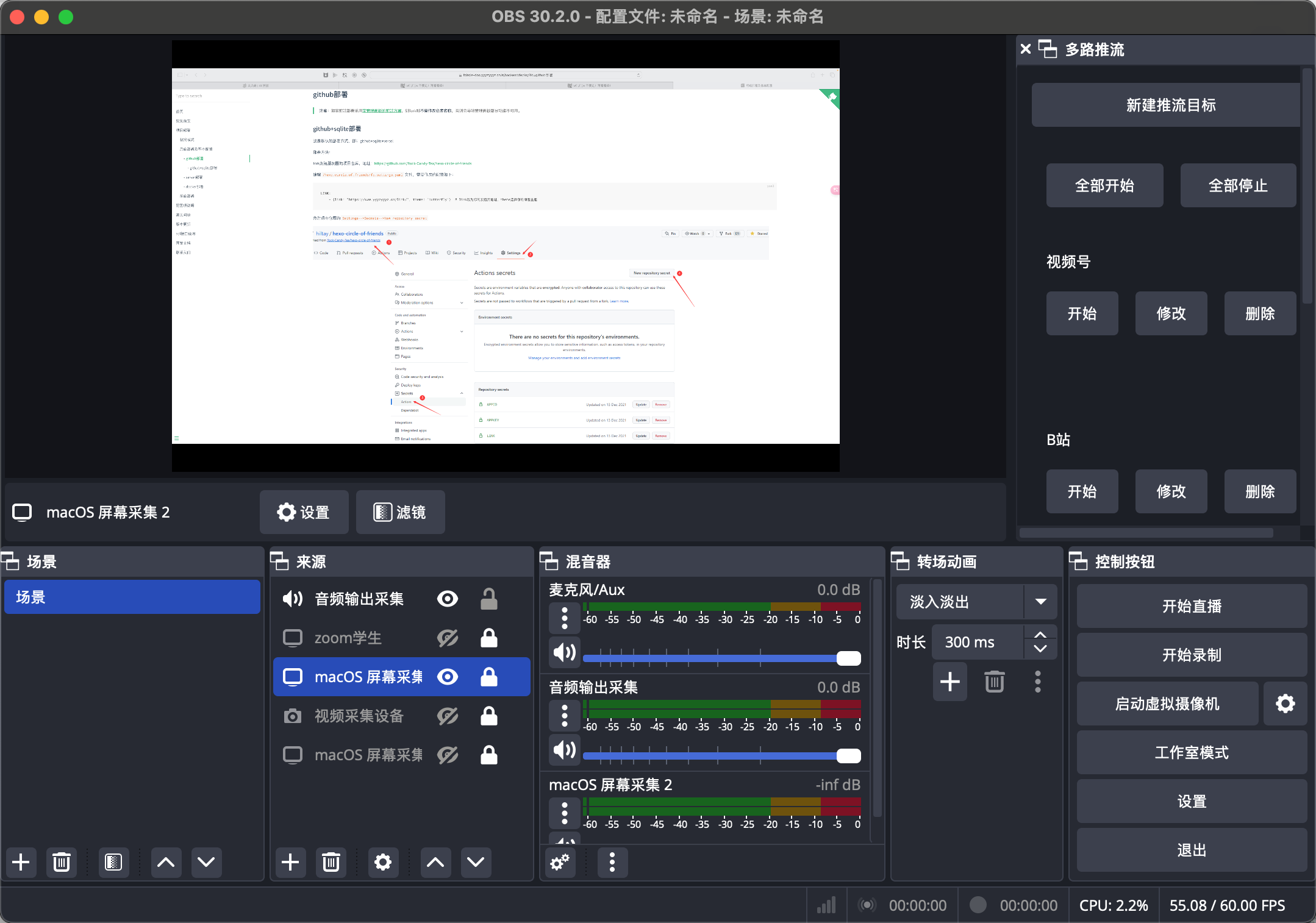Open scene filters icon in Scenes panel

click(113, 862)
